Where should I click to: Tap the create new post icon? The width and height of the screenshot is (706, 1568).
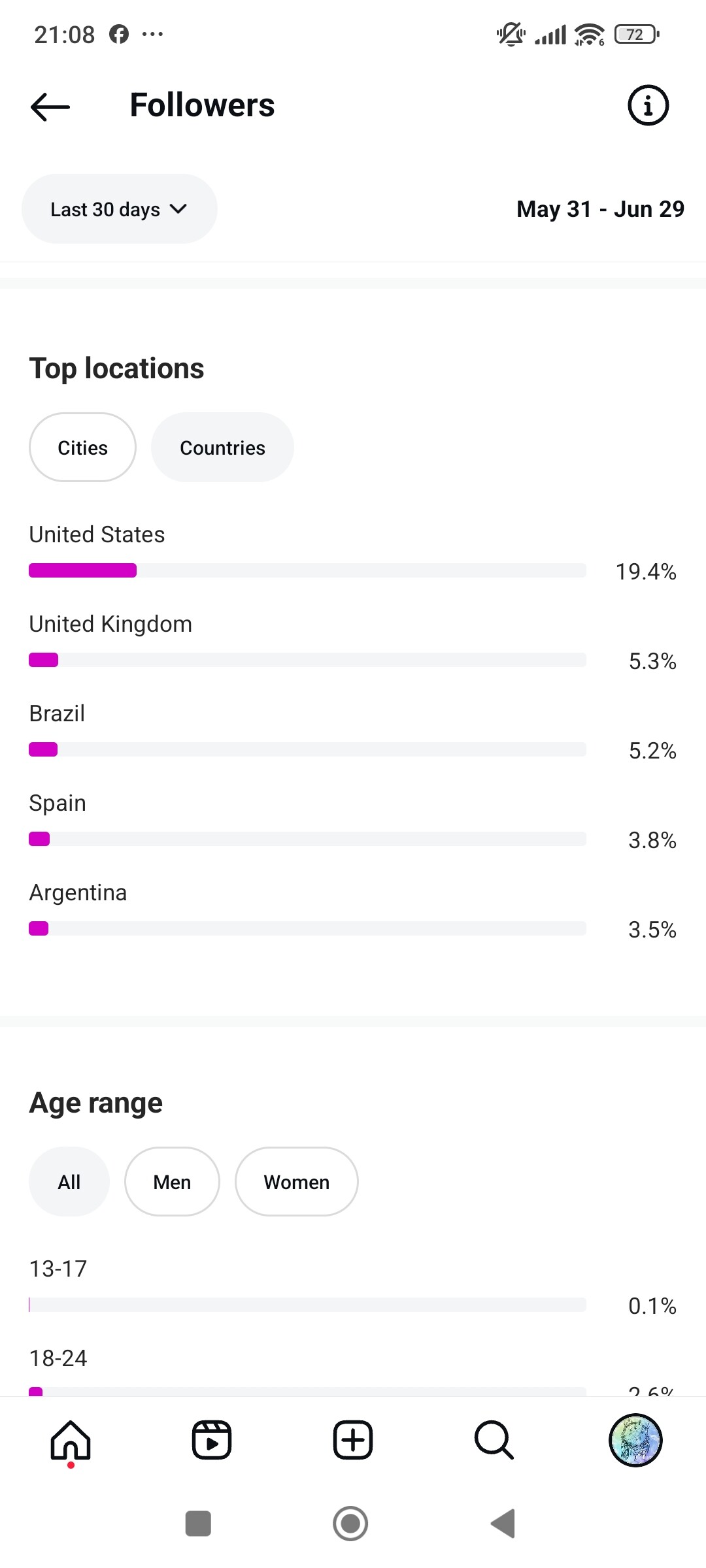tap(353, 1440)
